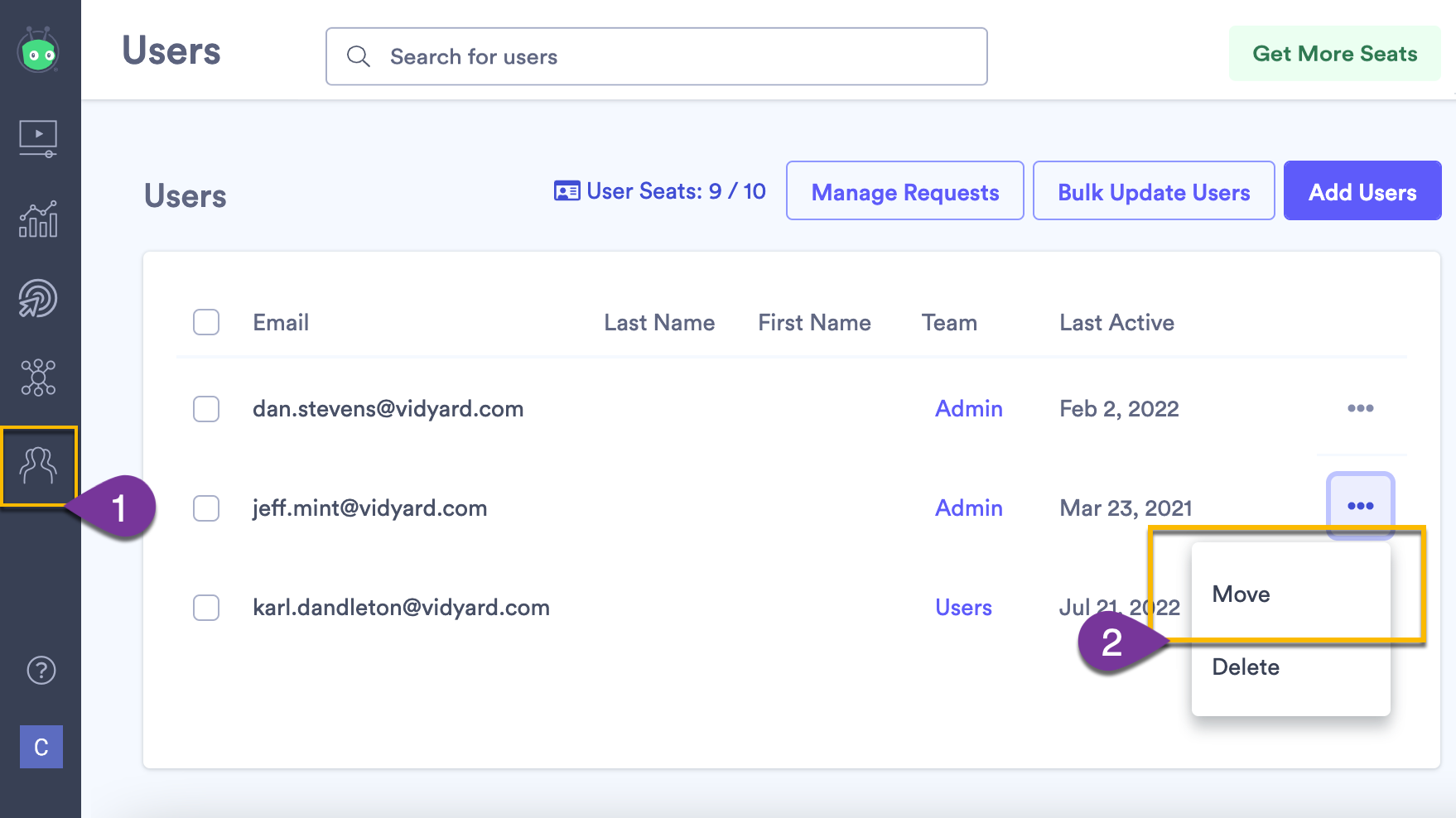Open Manage Requests
Screen dimensions: 1456x818
[x=905, y=191]
